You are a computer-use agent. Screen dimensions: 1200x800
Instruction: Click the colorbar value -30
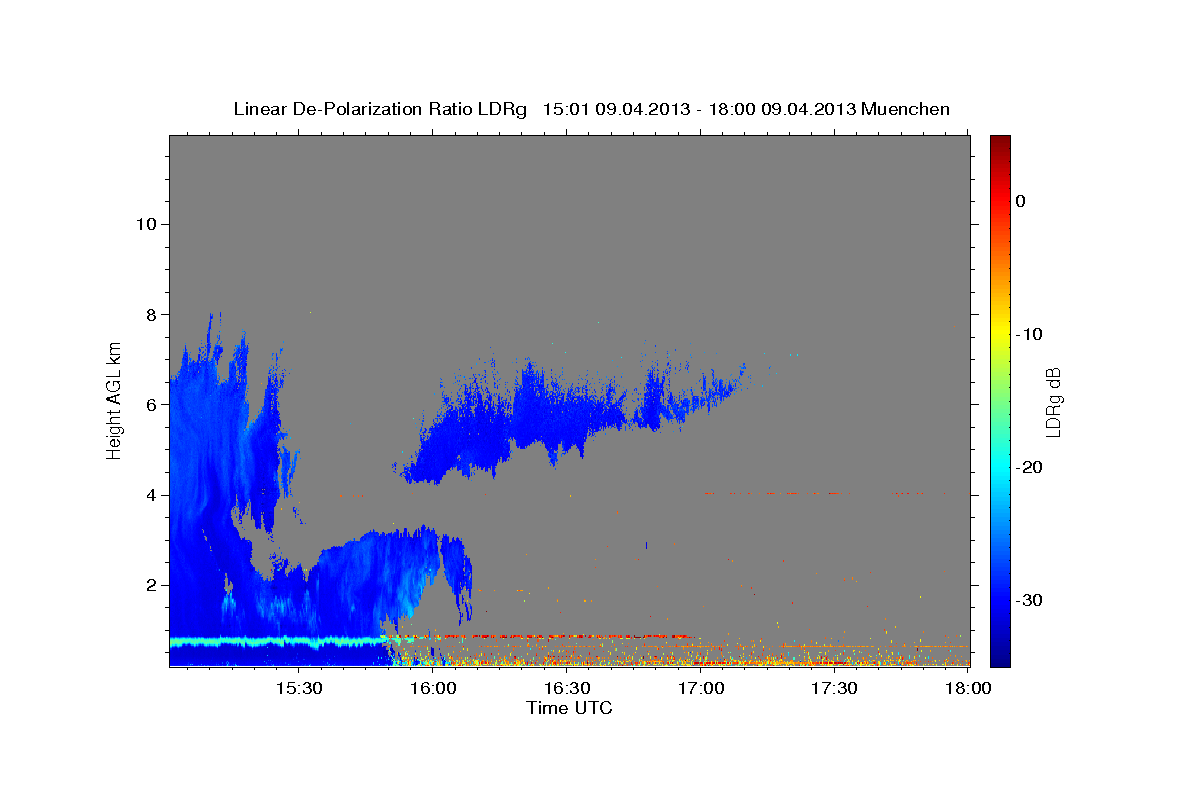(1030, 600)
